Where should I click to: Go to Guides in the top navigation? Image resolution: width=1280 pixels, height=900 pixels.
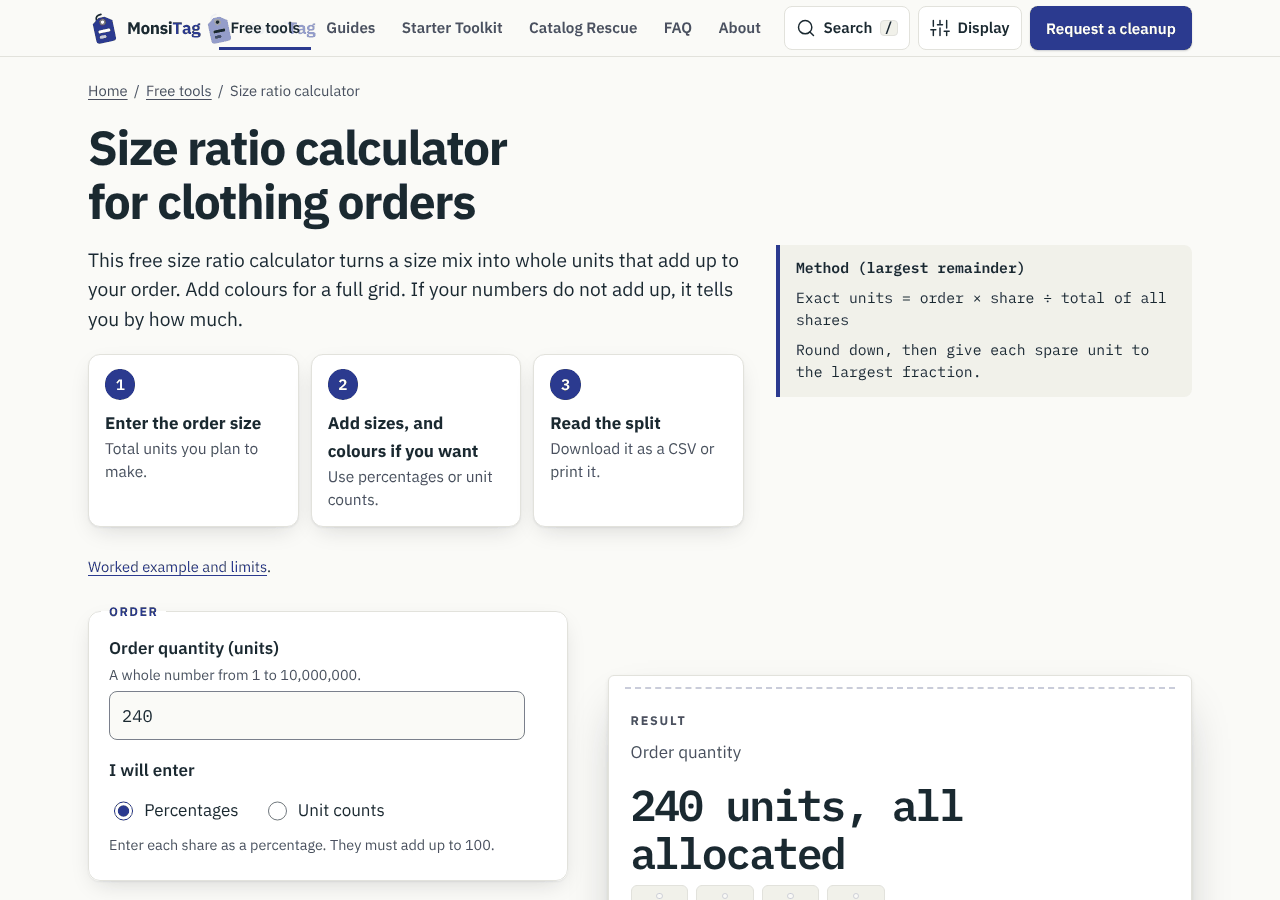pyautogui.click(x=351, y=28)
